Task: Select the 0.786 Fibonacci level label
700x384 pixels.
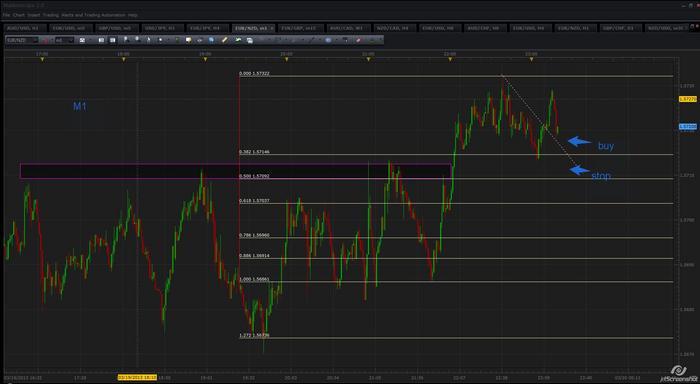Action: click(254, 235)
